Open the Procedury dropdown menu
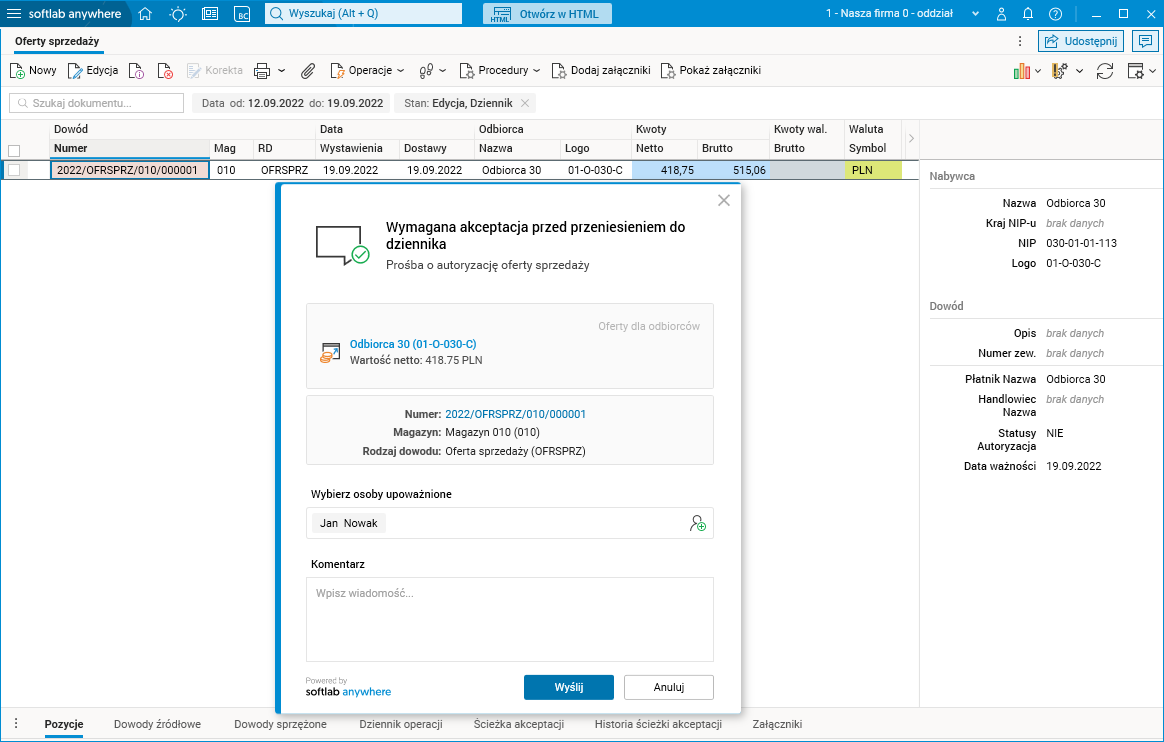This screenshot has width=1164, height=742. click(x=500, y=70)
